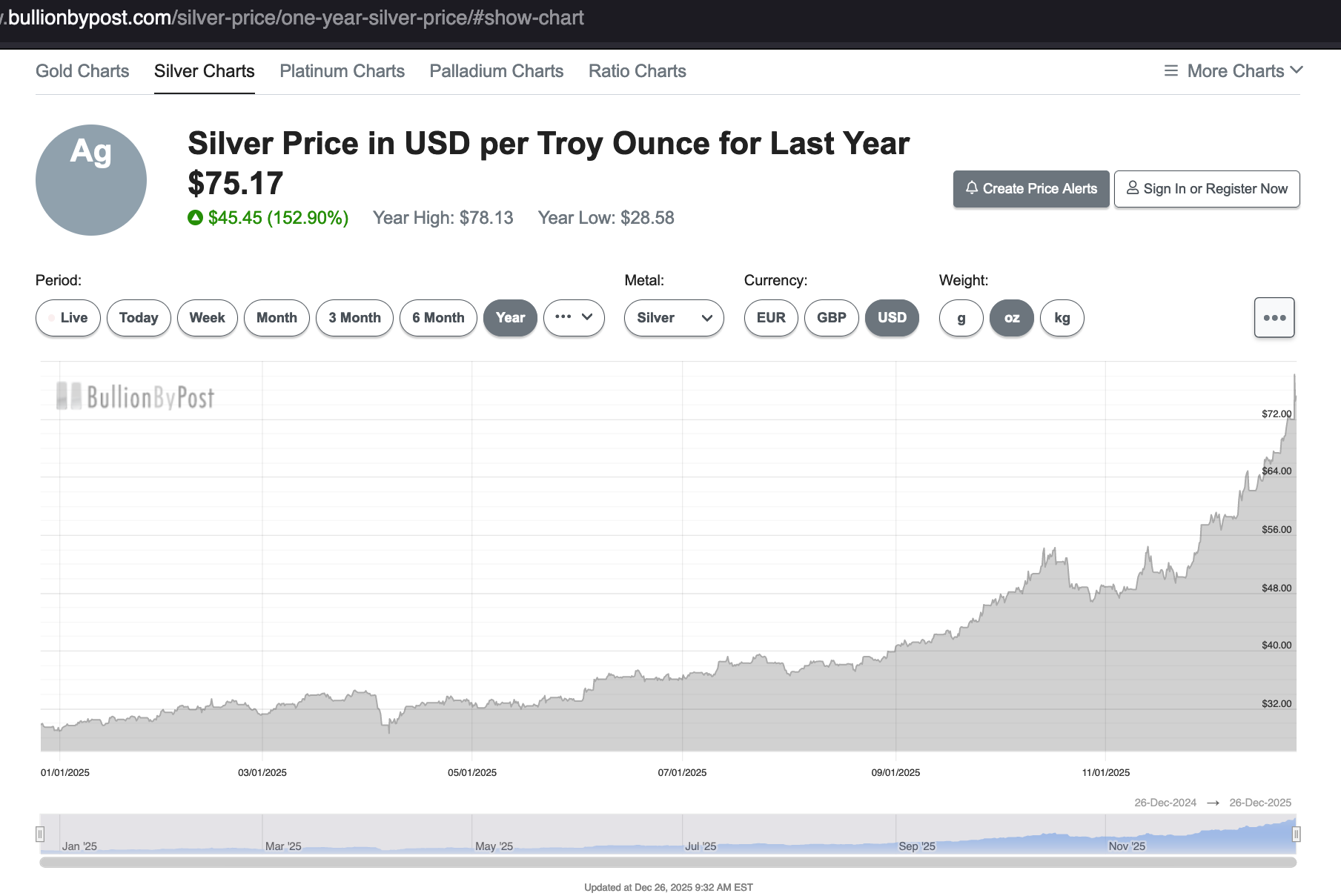Screen dimensions: 1341x896
Task: Click the horizontal scrollbar under the navigator
Action: (667, 863)
